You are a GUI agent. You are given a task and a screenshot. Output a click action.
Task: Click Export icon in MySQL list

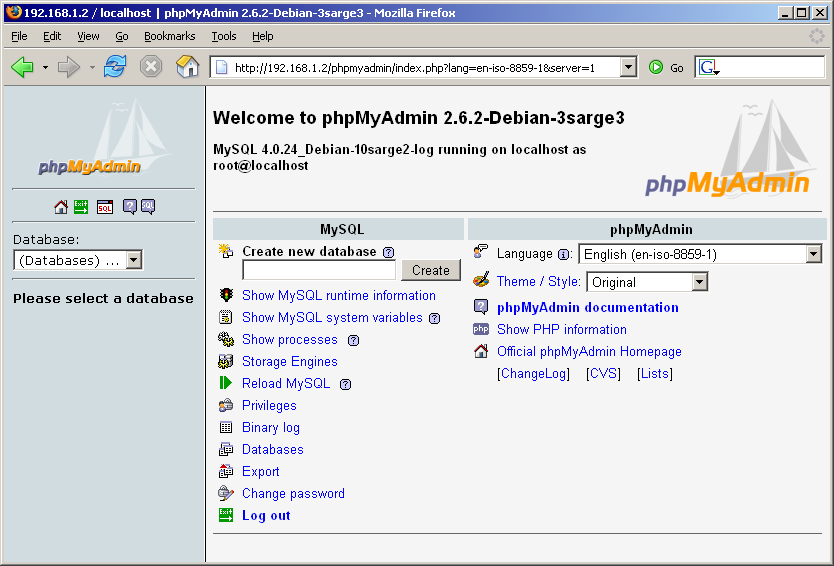click(x=226, y=471)
